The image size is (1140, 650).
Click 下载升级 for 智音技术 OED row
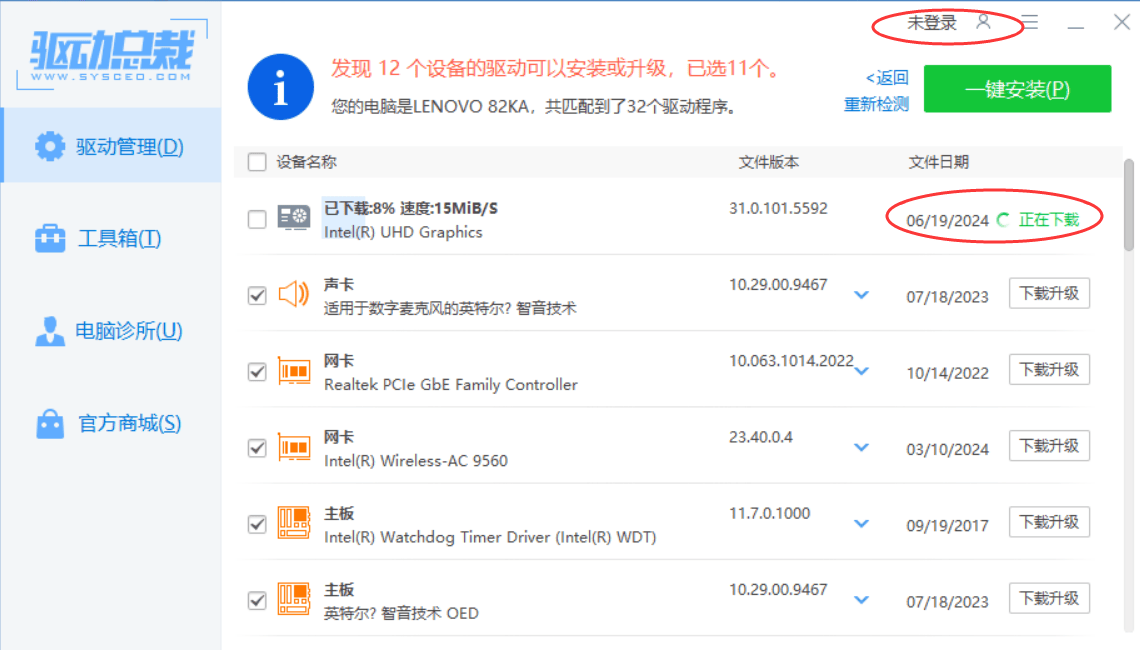point(1049,599)
